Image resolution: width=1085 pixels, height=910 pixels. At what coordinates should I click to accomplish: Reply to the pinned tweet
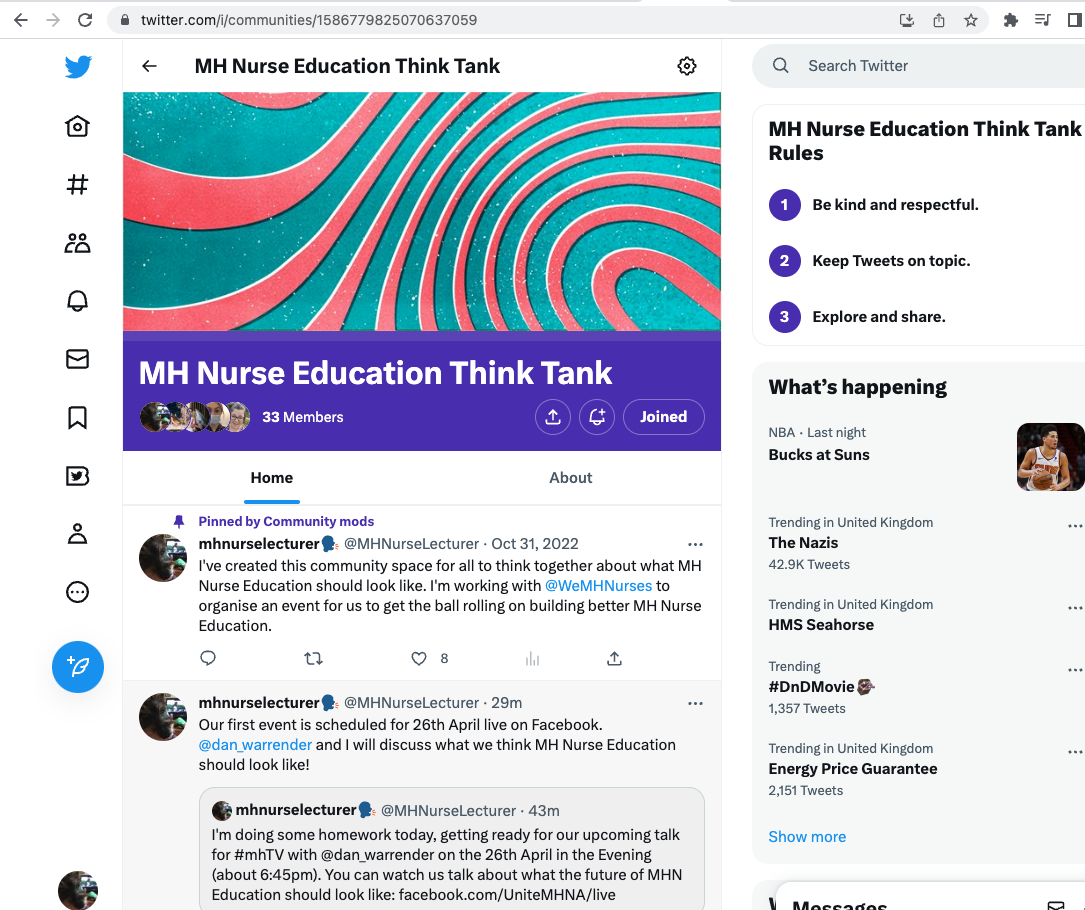point(208,658)
